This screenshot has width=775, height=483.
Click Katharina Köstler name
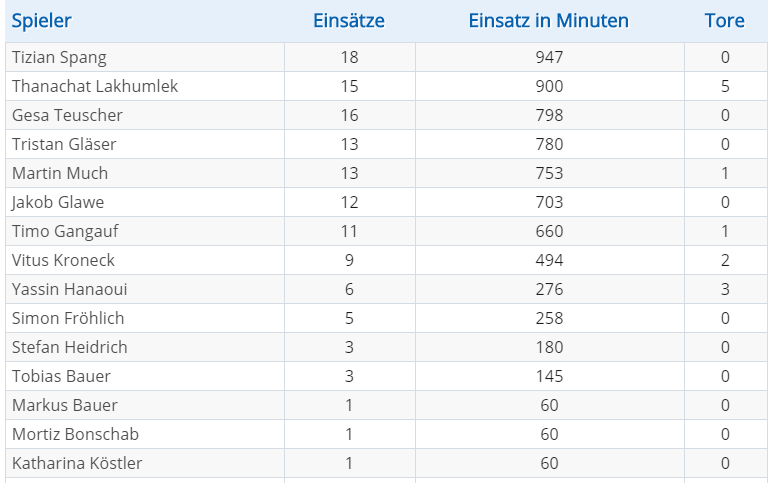pos(77,463)
